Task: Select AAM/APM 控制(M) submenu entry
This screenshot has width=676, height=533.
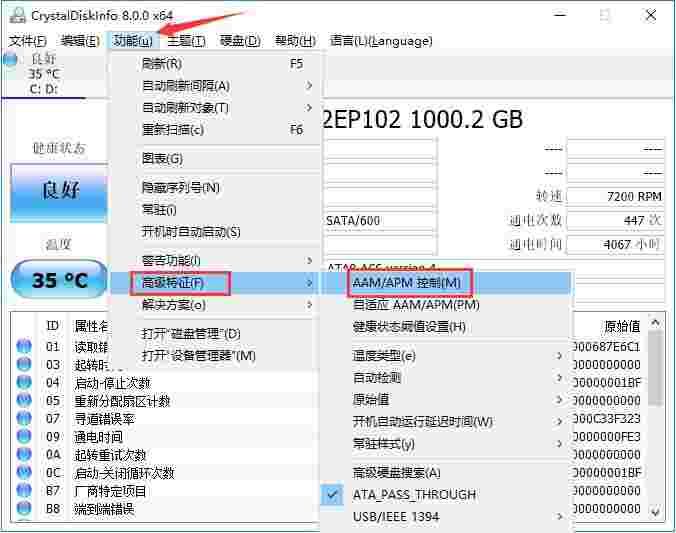Action: coord(445,283)
